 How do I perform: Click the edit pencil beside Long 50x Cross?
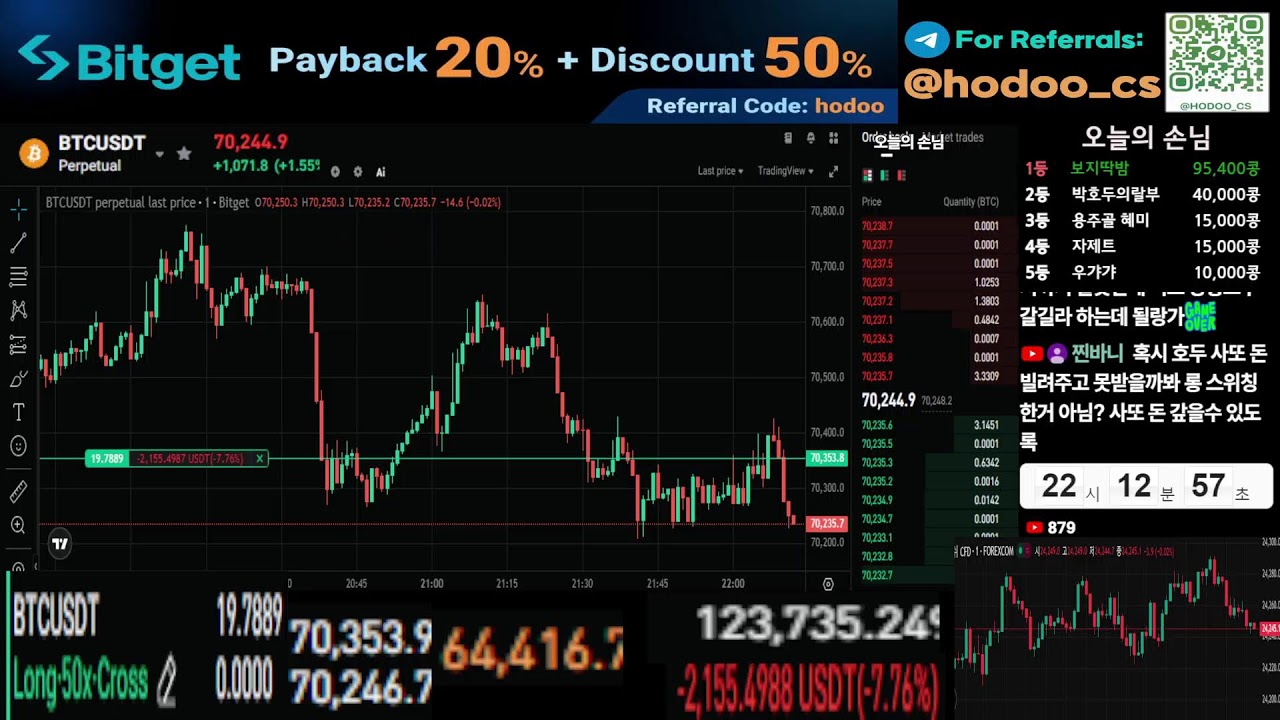coord(167,681)
